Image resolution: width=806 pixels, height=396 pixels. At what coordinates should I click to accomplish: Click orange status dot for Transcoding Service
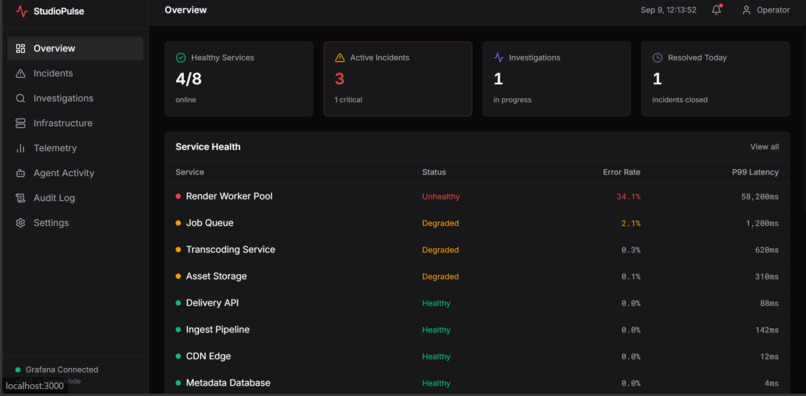click(x=178, y=250)
